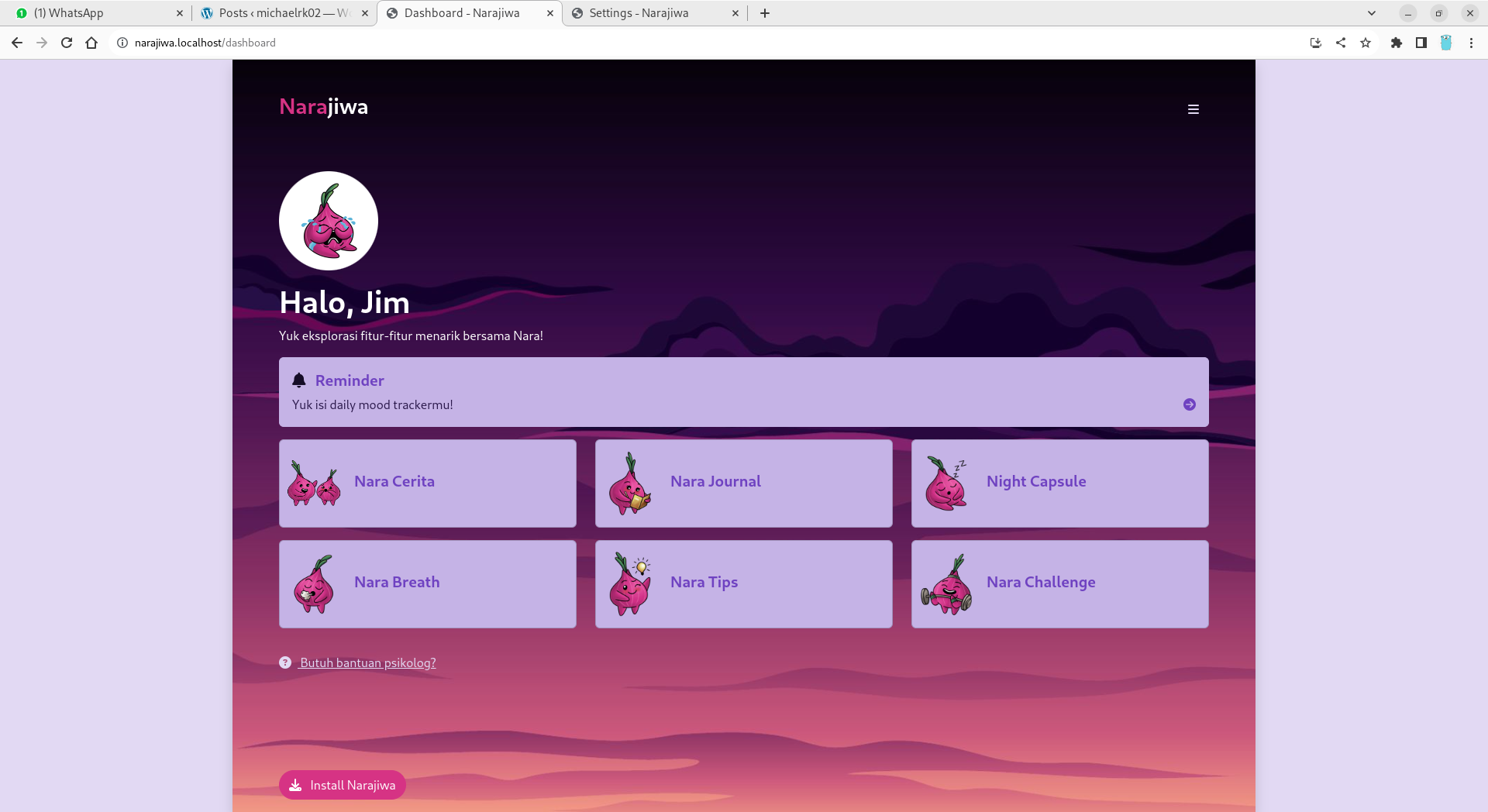Open a new browser tab
The width and height of the screenshot is (1488, 812).
coord(764,13)
